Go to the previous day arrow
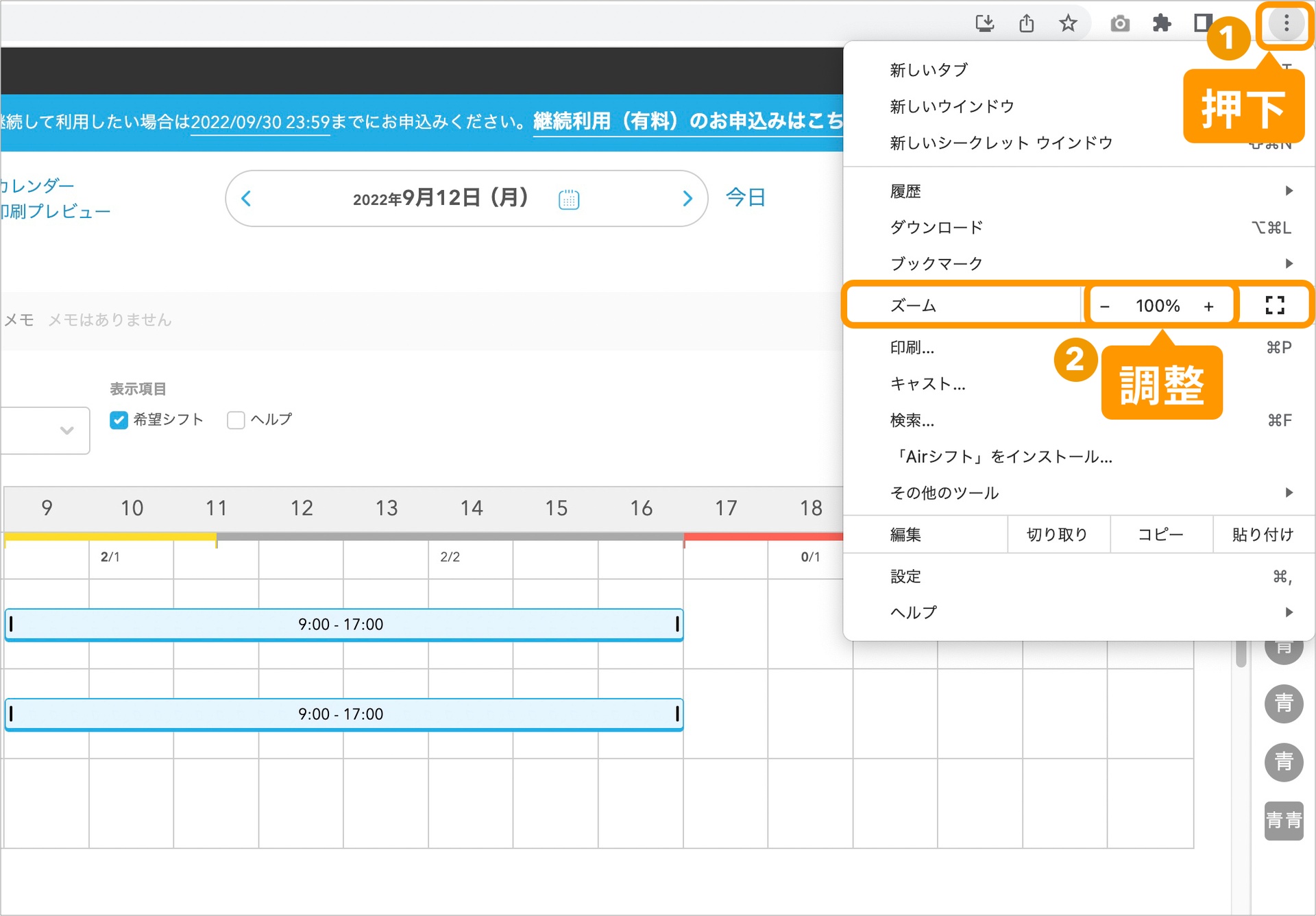1316x916 pixels. pyautogui.click(x=247, y=199)
